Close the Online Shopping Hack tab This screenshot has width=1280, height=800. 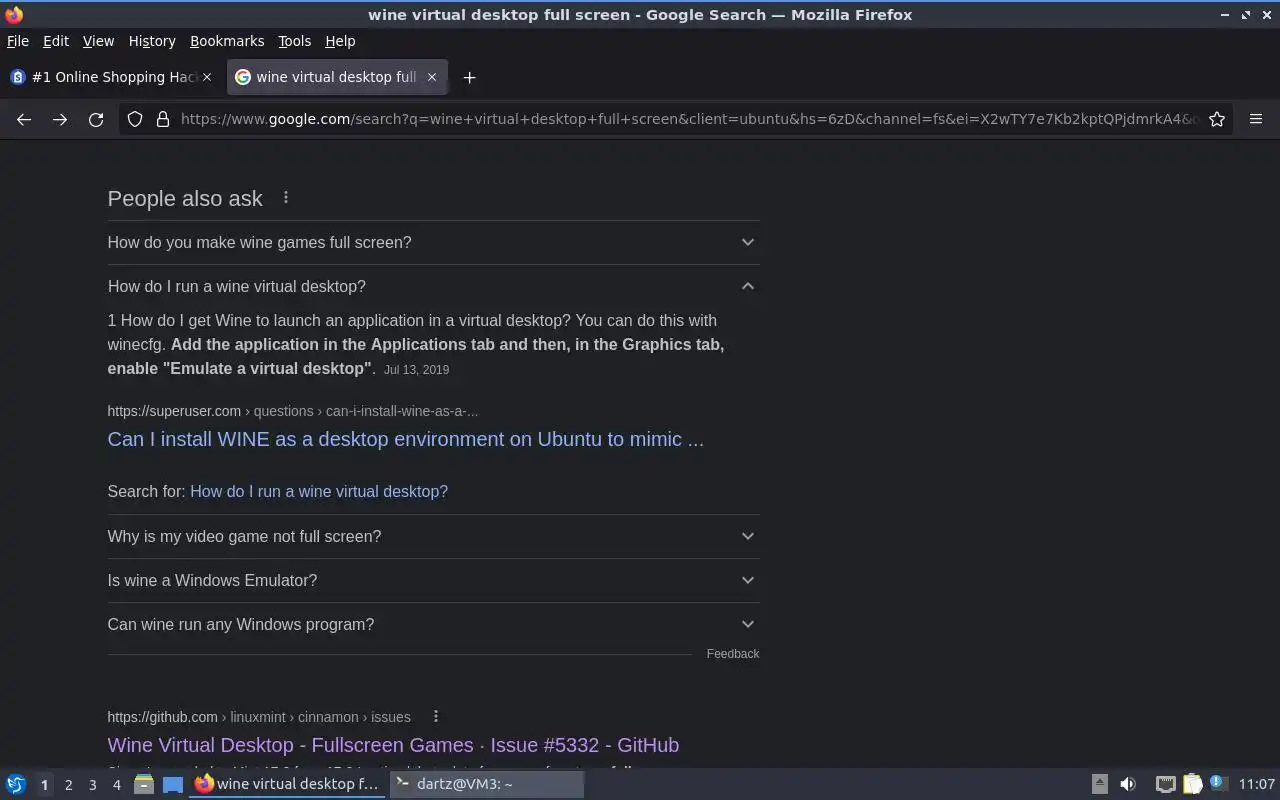tap(207, 77)
